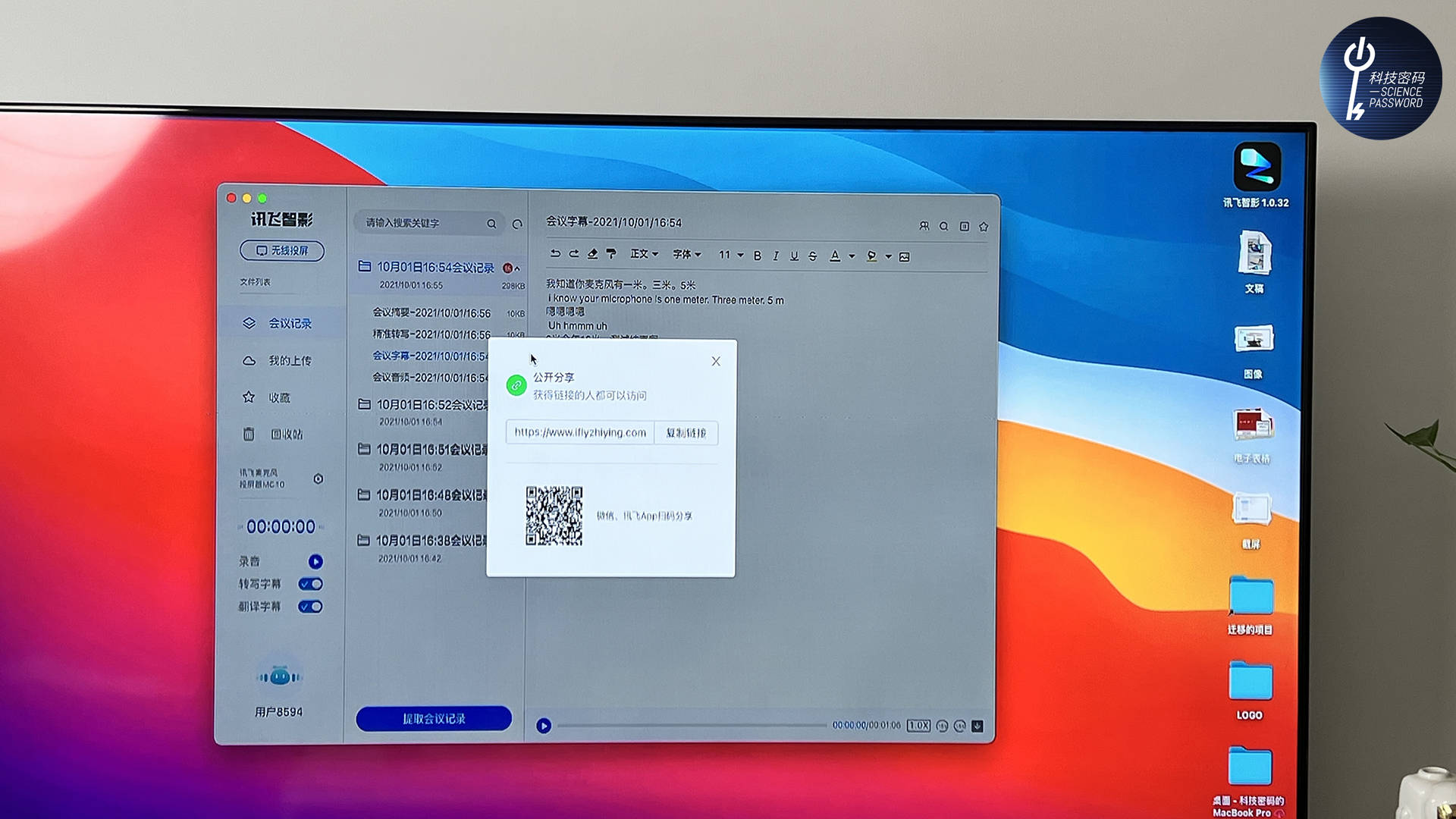The width and height of the screenshot is (1456, 819).
Task: Go to 我的上传 my uploads
Action: (278, 360)
